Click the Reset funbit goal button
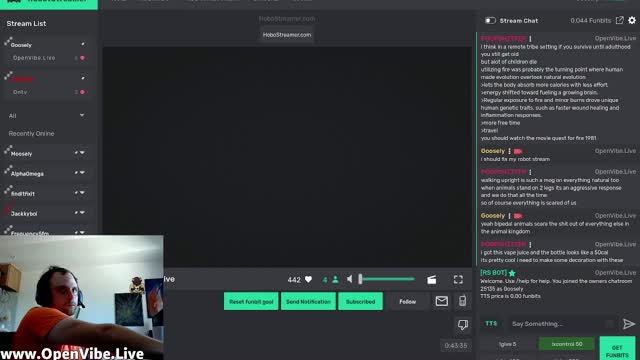This screenshot has height=360, width=640. (251, 301)
